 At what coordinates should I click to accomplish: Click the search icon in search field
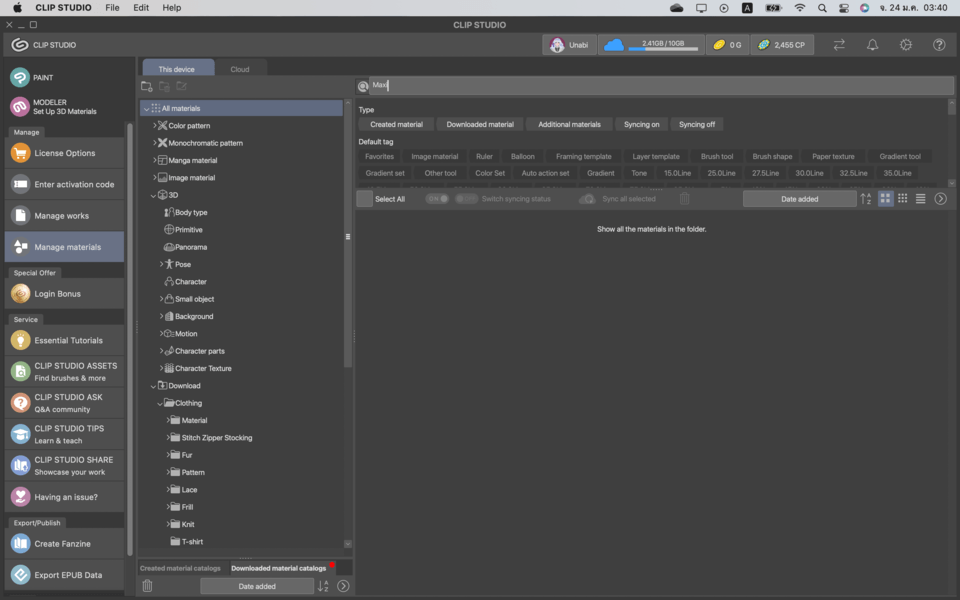(363, 86)
